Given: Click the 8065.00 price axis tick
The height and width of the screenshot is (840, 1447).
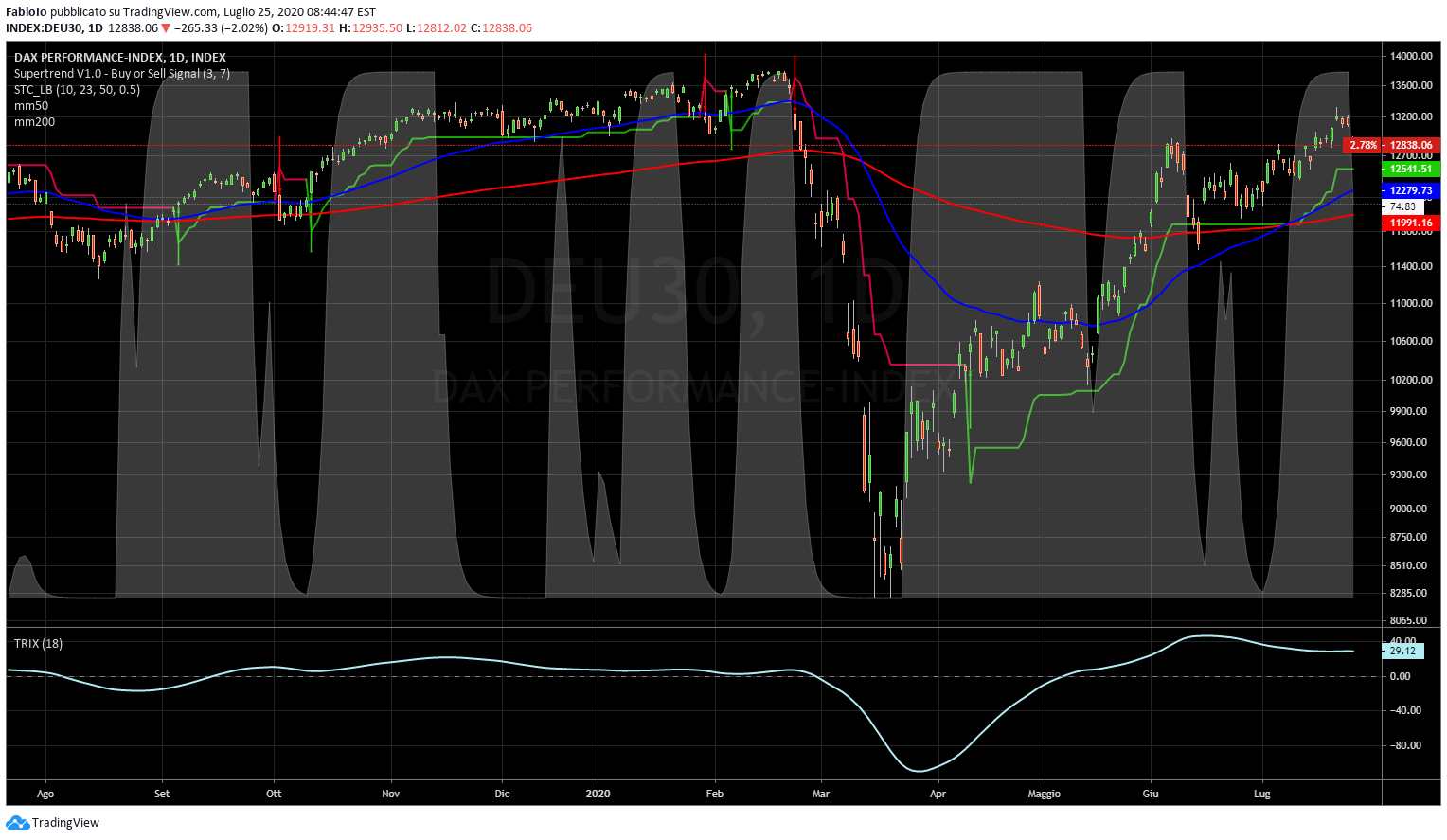Looking at the screenshot, I should [x=1408, y=621].
